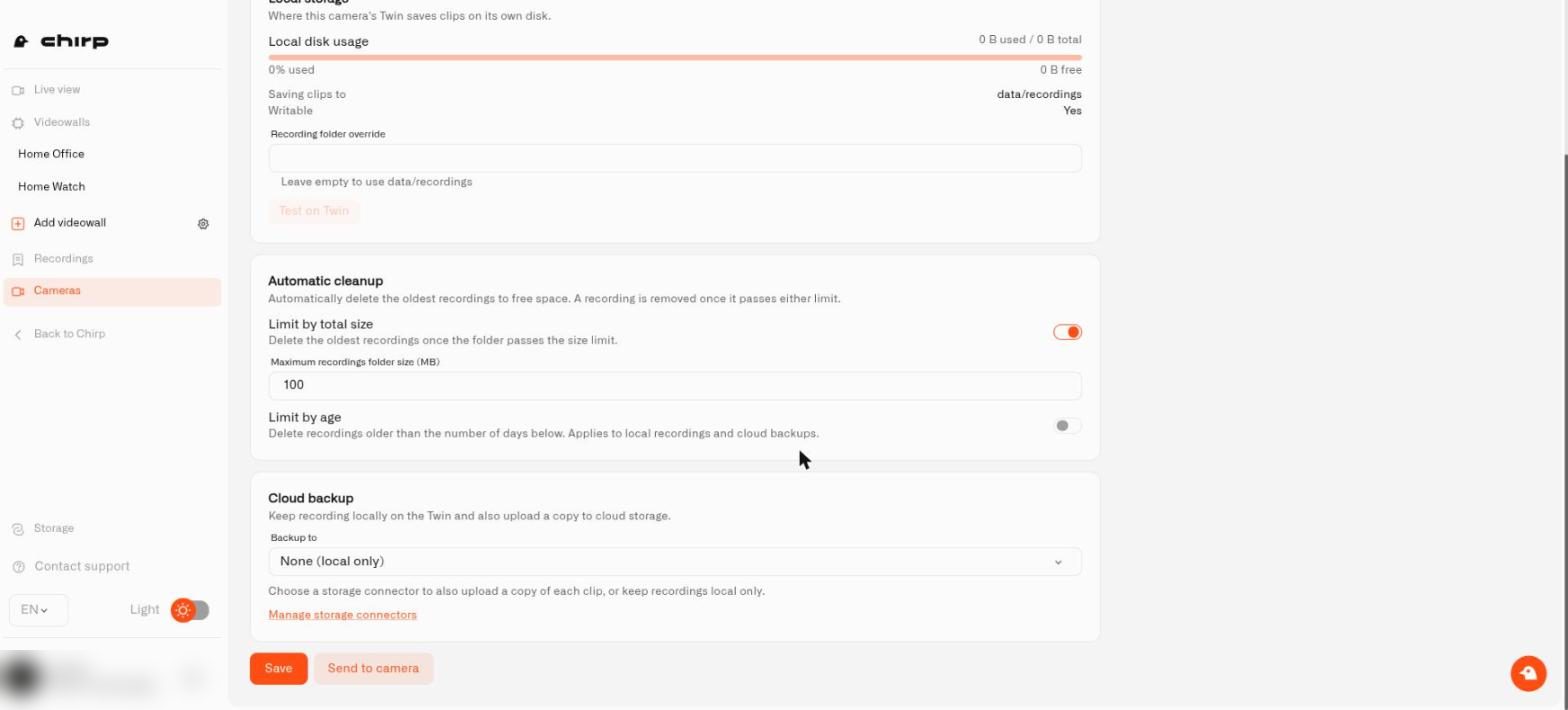Click Send to camera button

(x=373, y=669)
